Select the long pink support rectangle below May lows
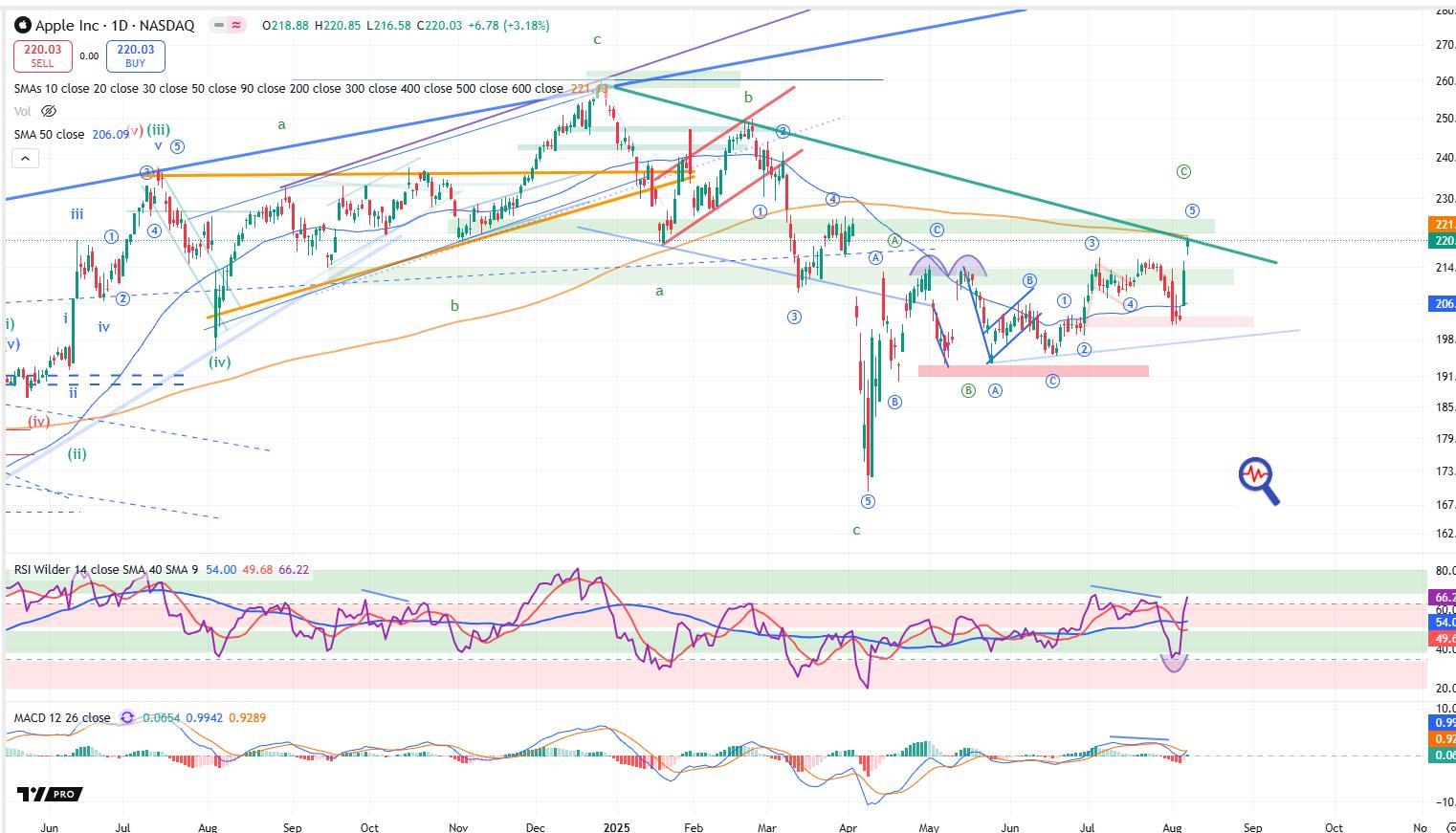1456x833 pixels. click(1033, 371)
